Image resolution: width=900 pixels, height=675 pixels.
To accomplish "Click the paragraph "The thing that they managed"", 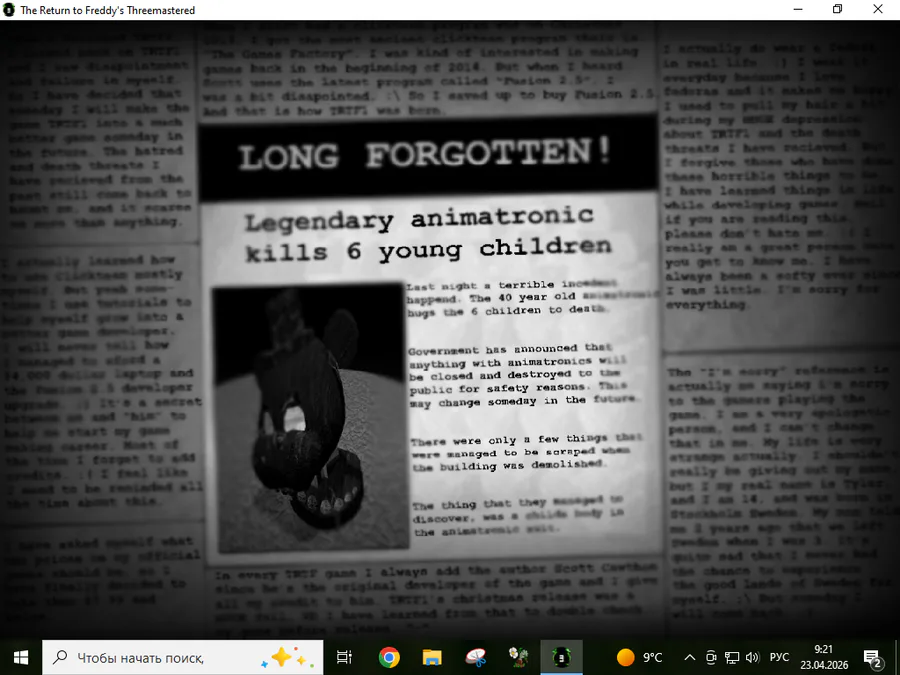I will point(518,517).
